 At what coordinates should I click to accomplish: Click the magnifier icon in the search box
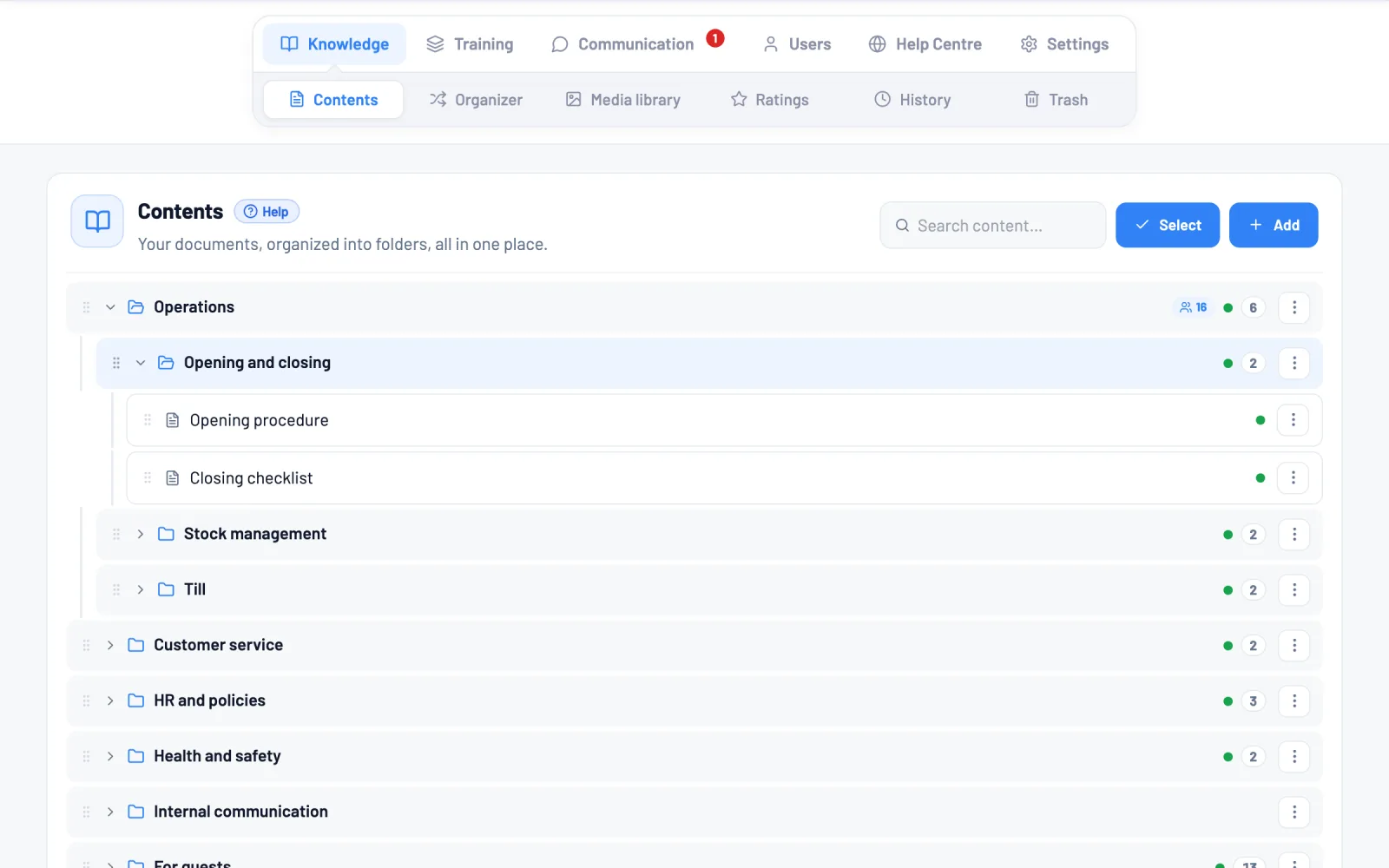(x=902, y=226)
